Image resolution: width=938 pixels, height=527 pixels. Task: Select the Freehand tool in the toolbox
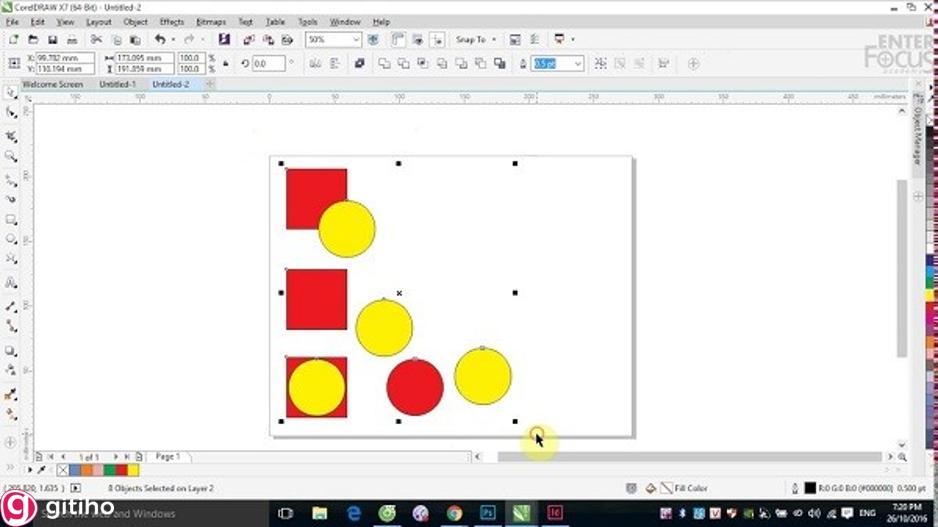11,179
